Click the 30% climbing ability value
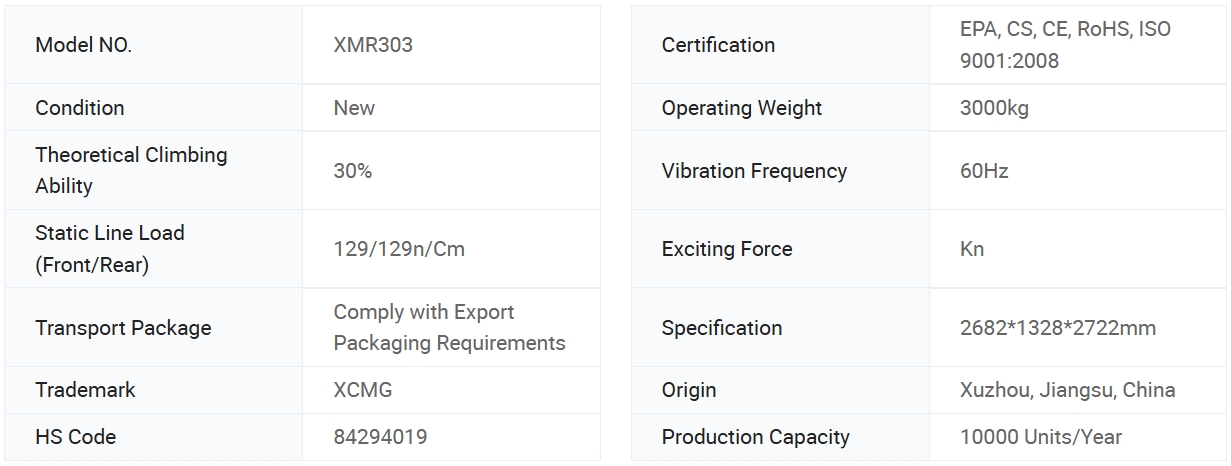 [353, 171]
